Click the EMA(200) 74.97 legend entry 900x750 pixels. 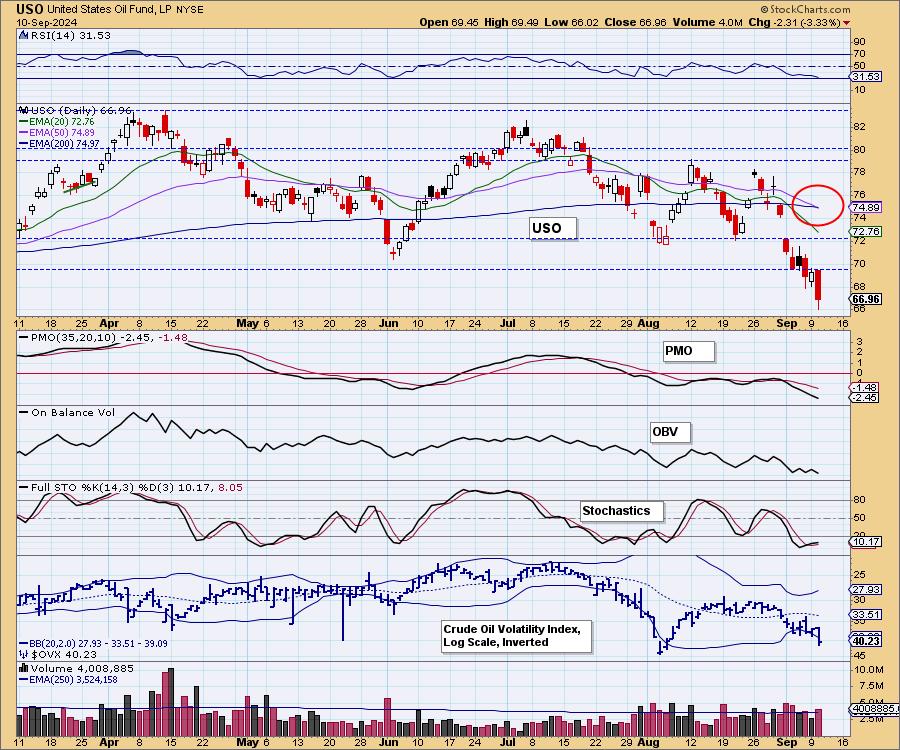(59, 143)
